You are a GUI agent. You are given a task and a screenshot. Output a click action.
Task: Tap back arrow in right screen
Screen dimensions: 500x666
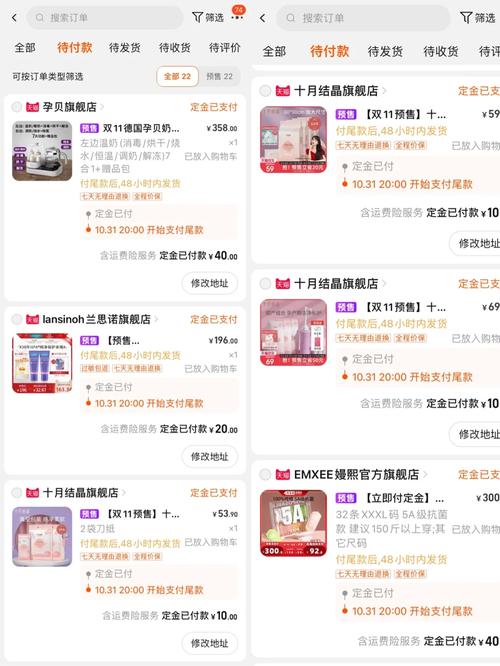[263, 18]
